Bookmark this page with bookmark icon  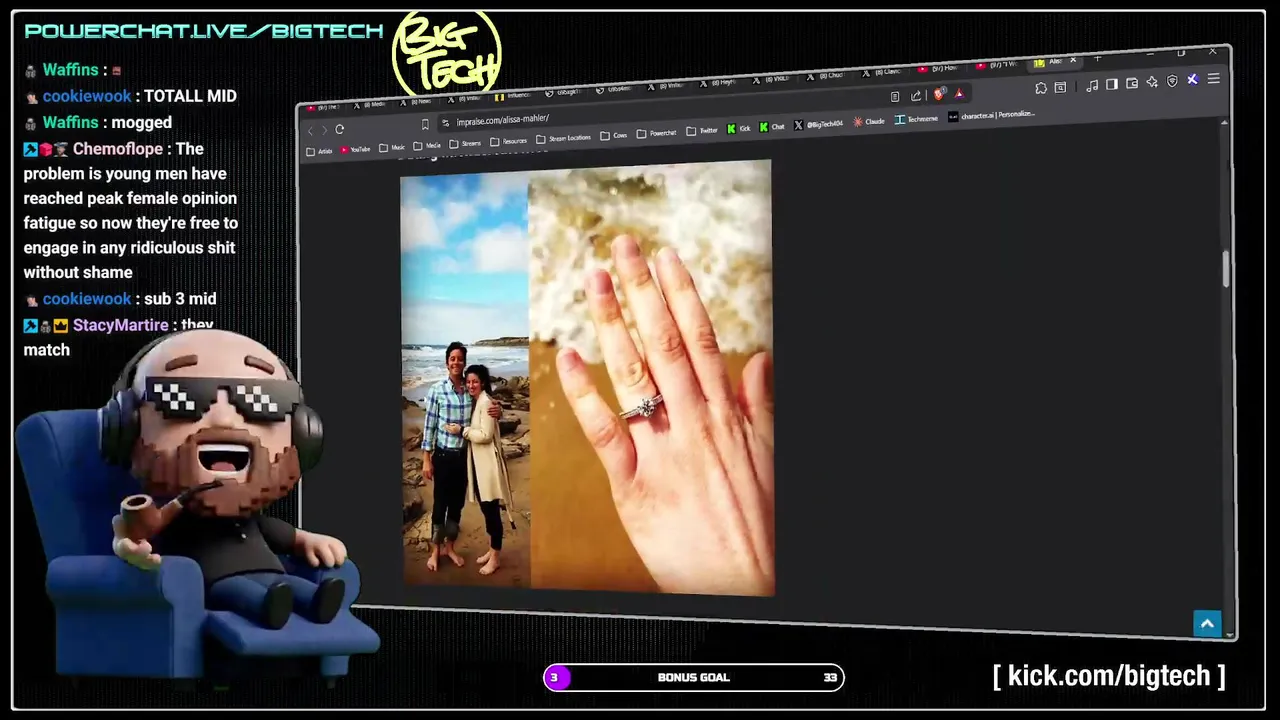[x=425, y=125]
